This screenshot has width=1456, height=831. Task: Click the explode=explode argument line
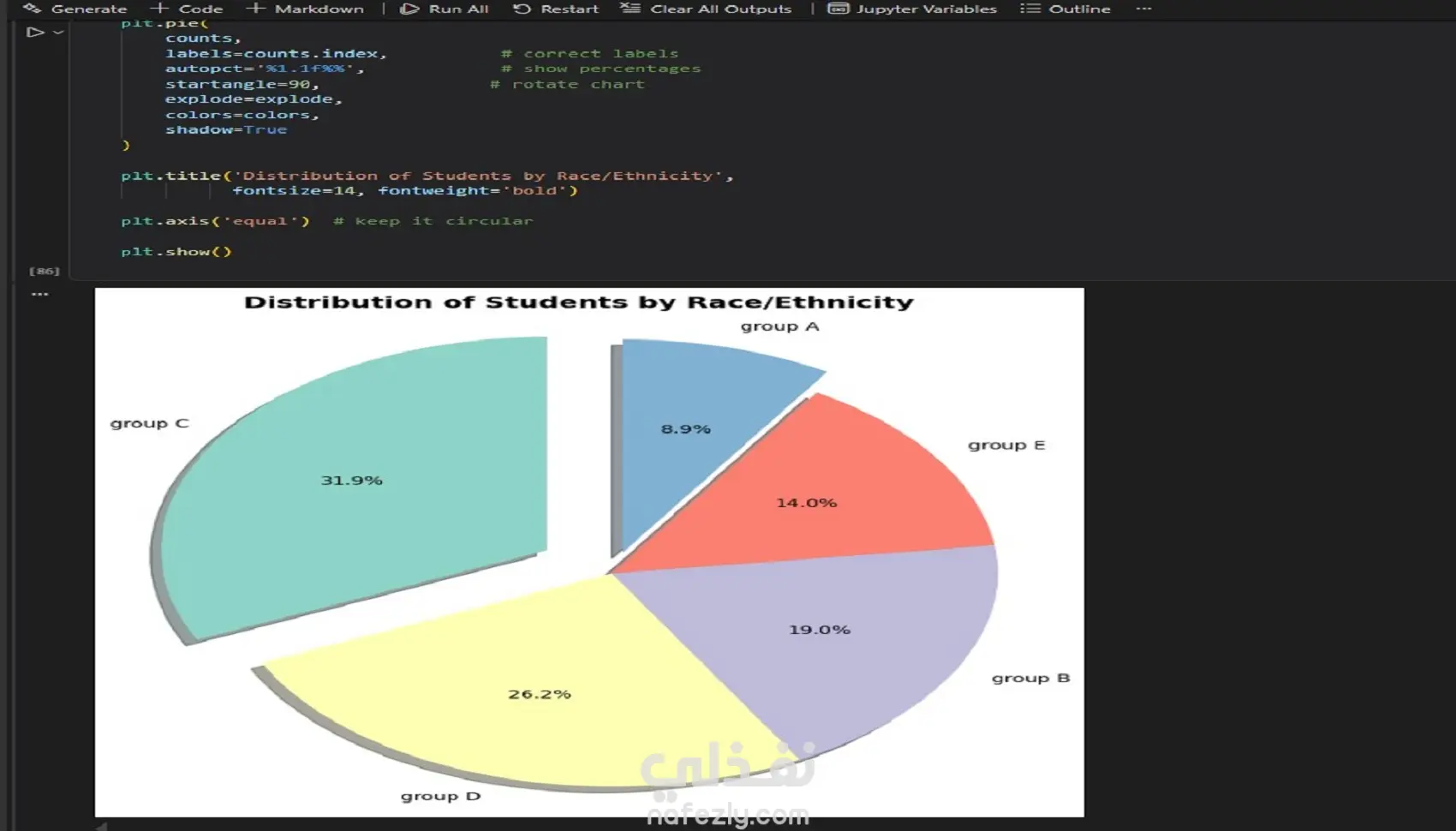[x=254, y=99]
